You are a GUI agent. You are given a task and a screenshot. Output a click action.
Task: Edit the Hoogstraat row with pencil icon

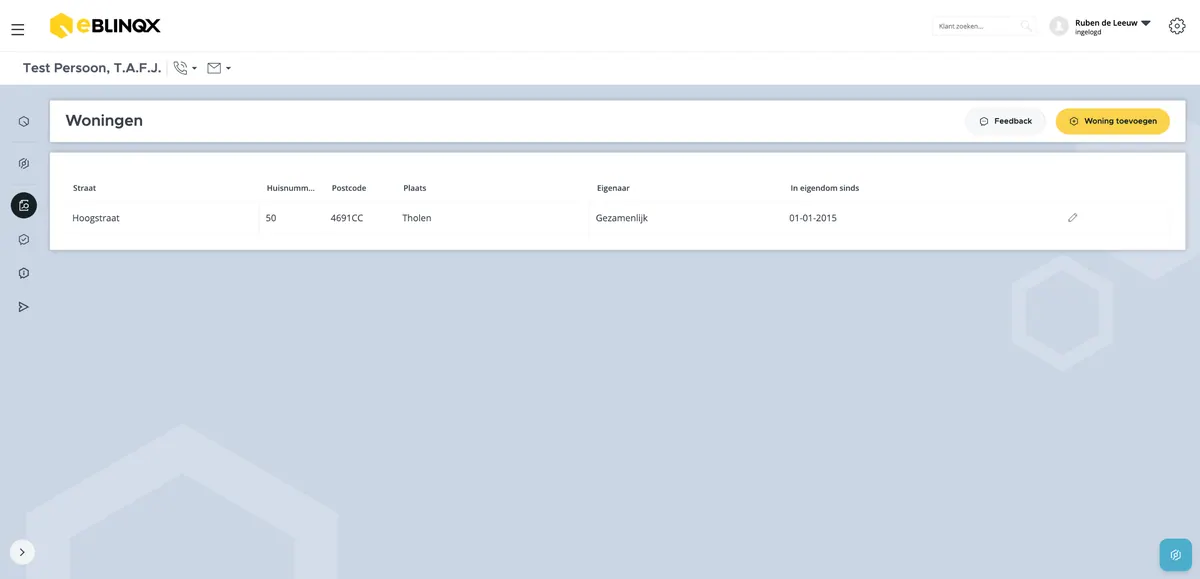point(1073,217)
